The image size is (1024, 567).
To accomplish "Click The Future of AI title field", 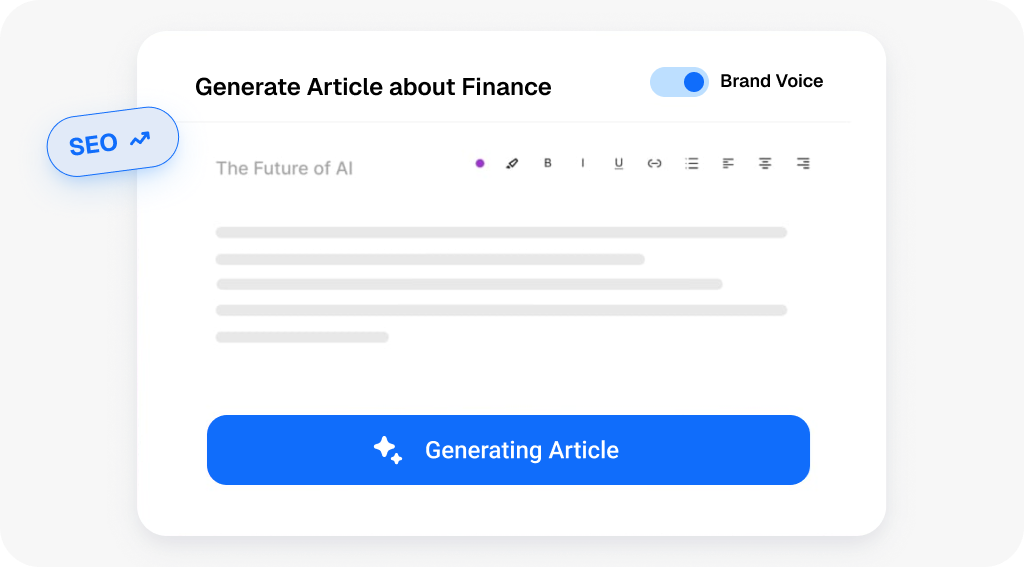I will (x=284, y=168).
